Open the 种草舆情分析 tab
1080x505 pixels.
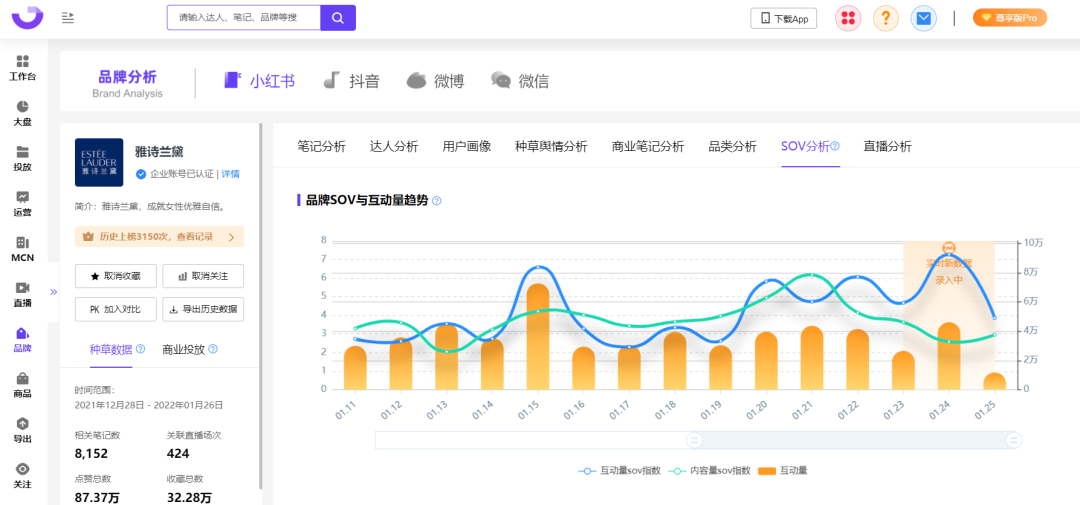click(x=551, y=146)
